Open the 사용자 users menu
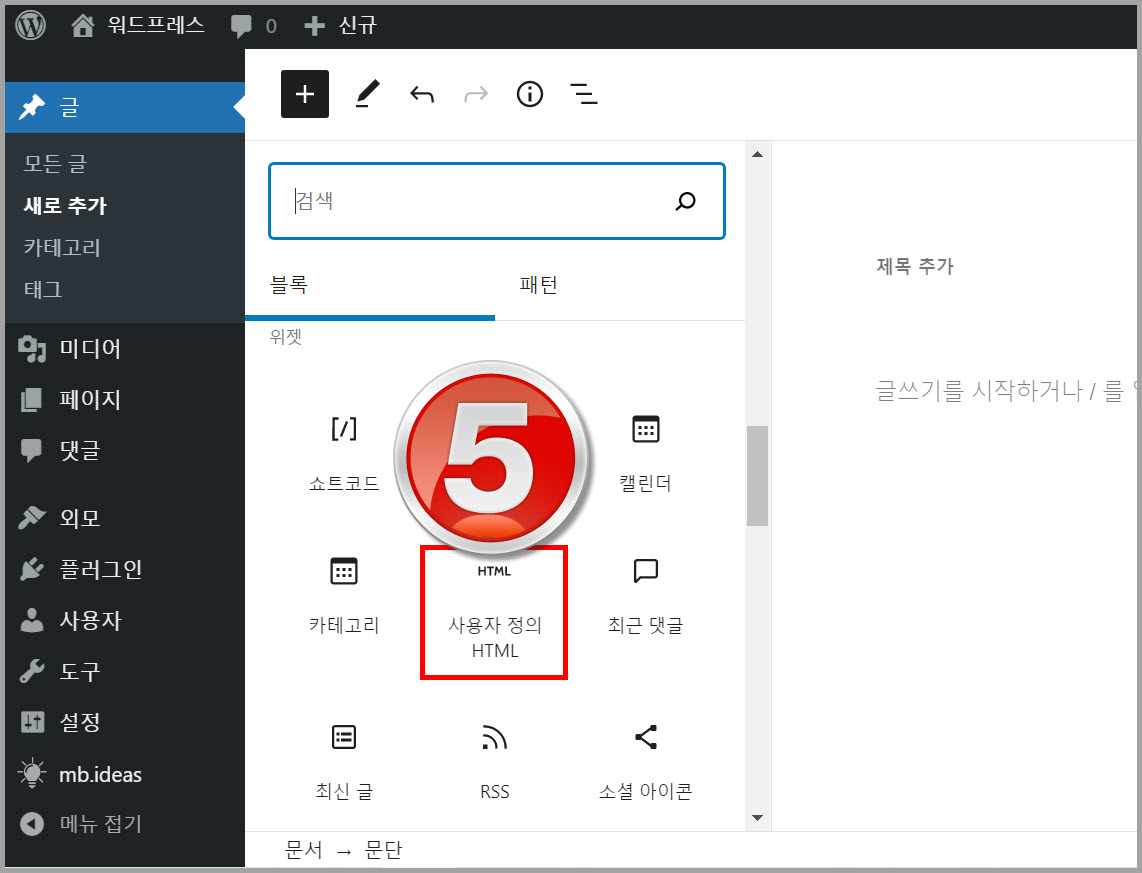This screenshot has height=873, width=1142. (125, 620)
